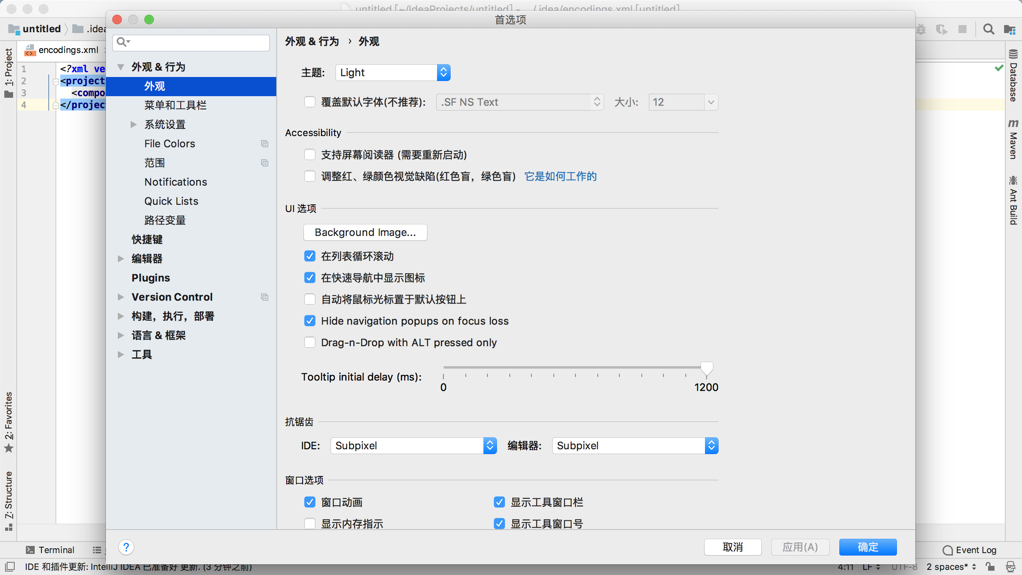
Task: Expand the Version Control tree node
Action: (121, 297)
